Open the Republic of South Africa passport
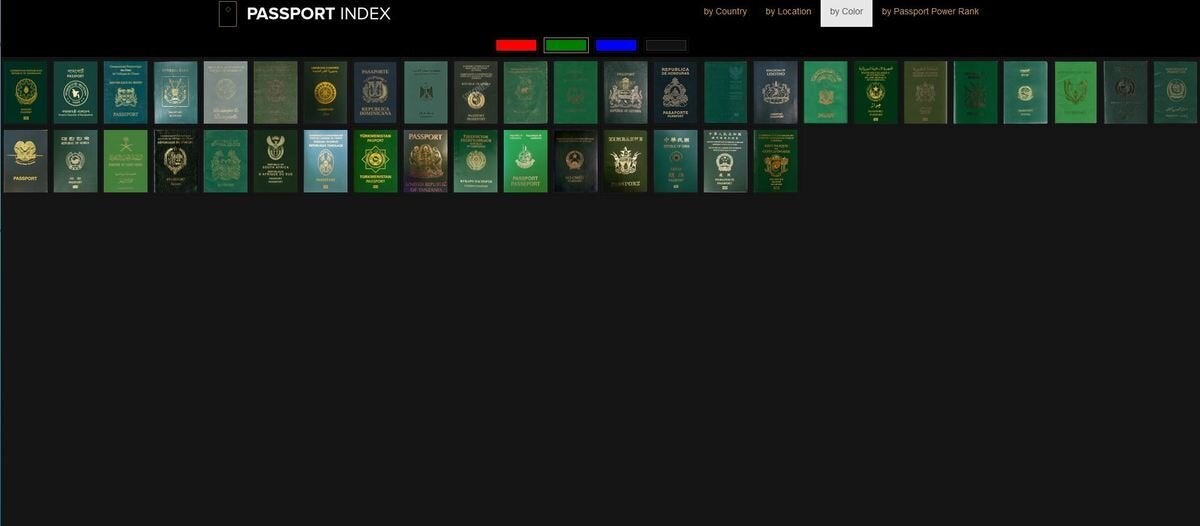The image size is (1200, 526). tap(275, 161)
